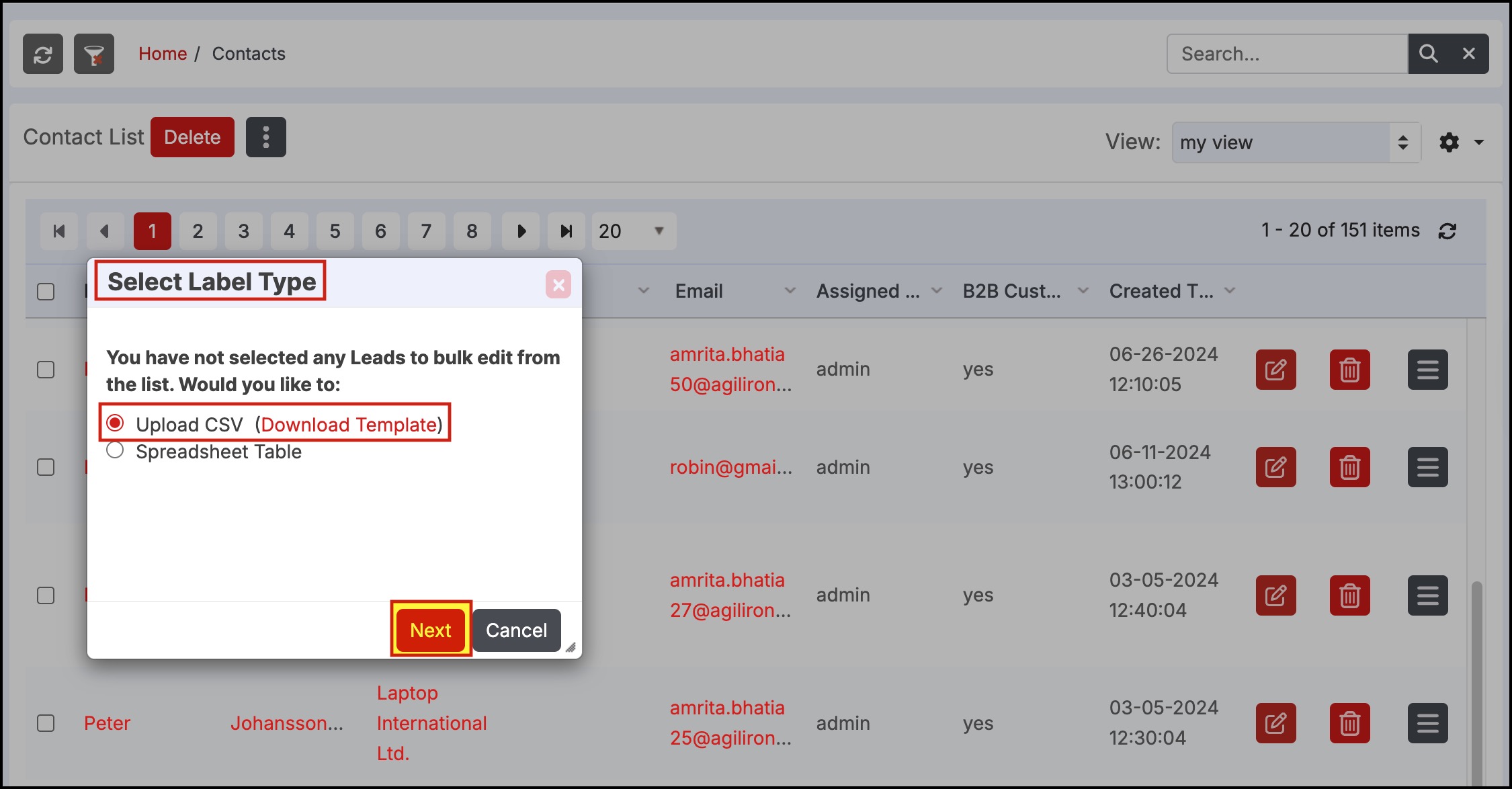
Task: Click the Next button in the dialog
Action: click(x=431, y=630)
